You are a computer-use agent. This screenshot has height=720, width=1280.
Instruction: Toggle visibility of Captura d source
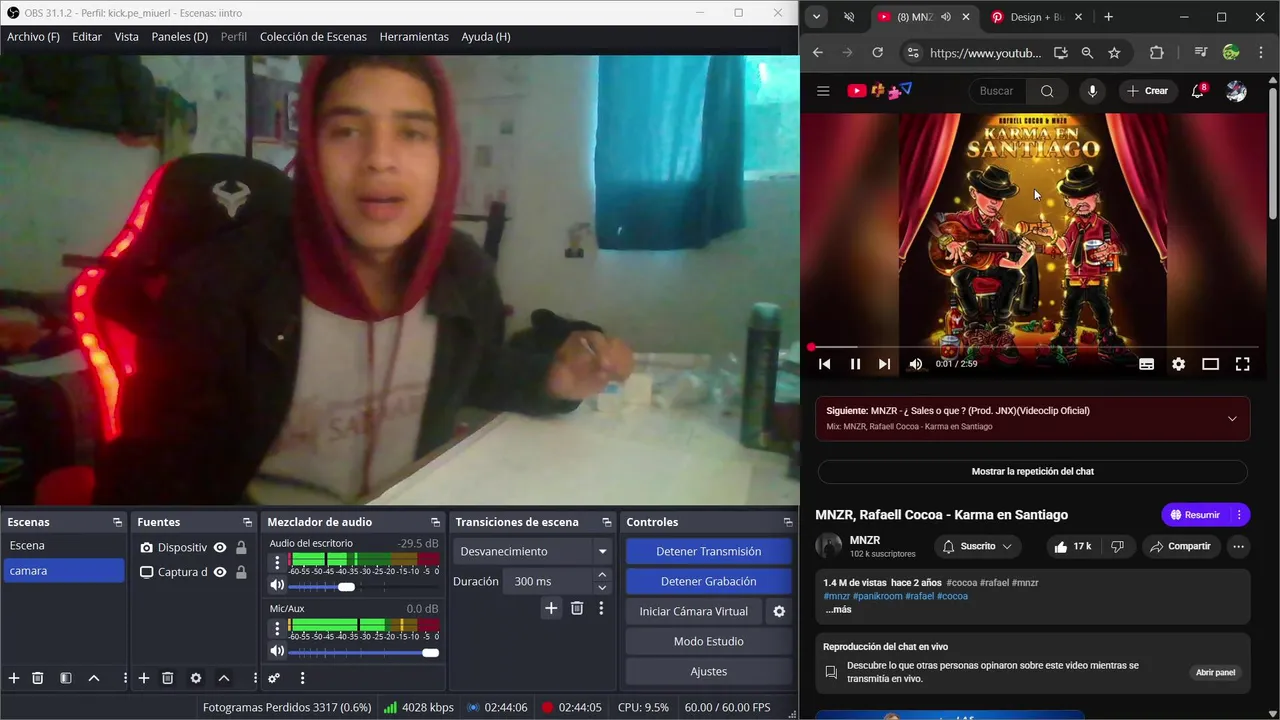(x=220, y=573)
